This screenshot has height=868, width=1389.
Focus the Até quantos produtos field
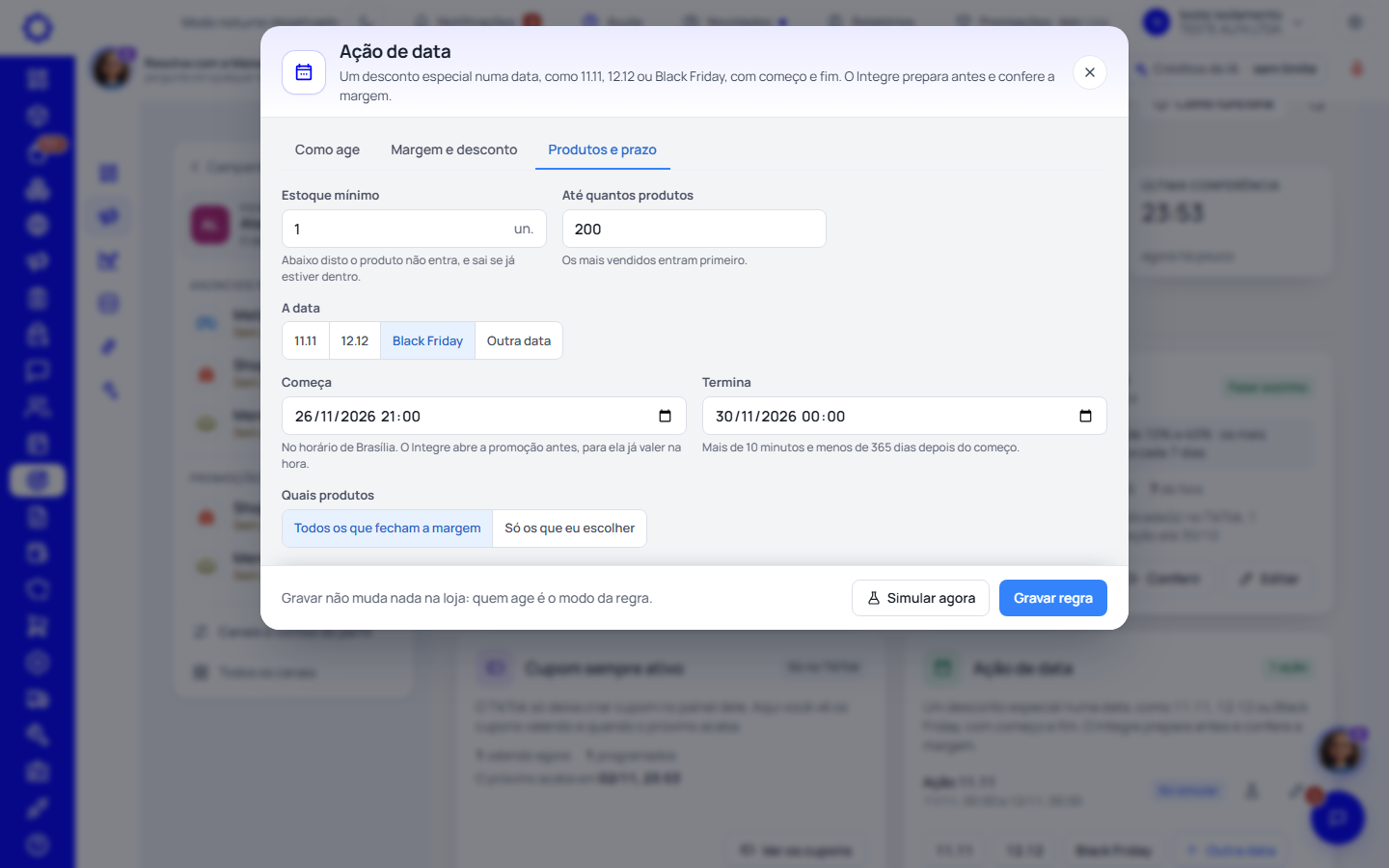(x=694, y=229)
